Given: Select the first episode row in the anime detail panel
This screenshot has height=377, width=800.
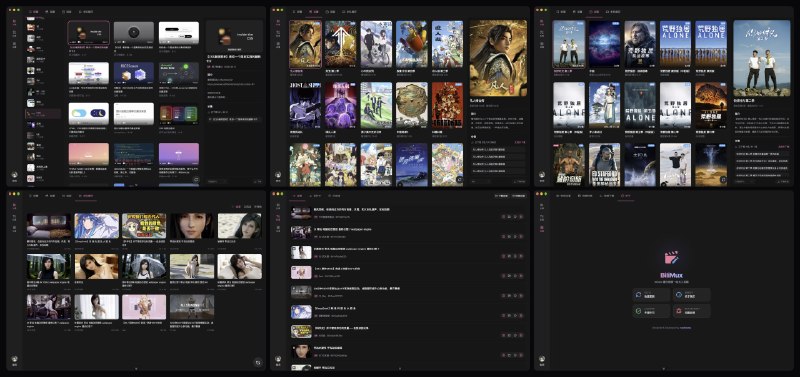Looking at the screenshot, I should click(498, 149).
